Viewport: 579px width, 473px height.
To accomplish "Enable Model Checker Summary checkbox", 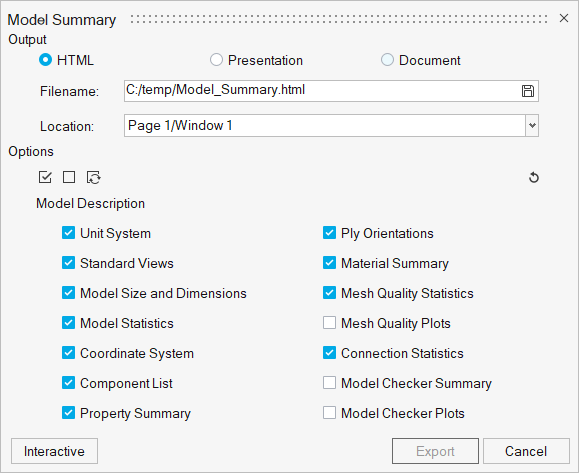I will 329,383.
